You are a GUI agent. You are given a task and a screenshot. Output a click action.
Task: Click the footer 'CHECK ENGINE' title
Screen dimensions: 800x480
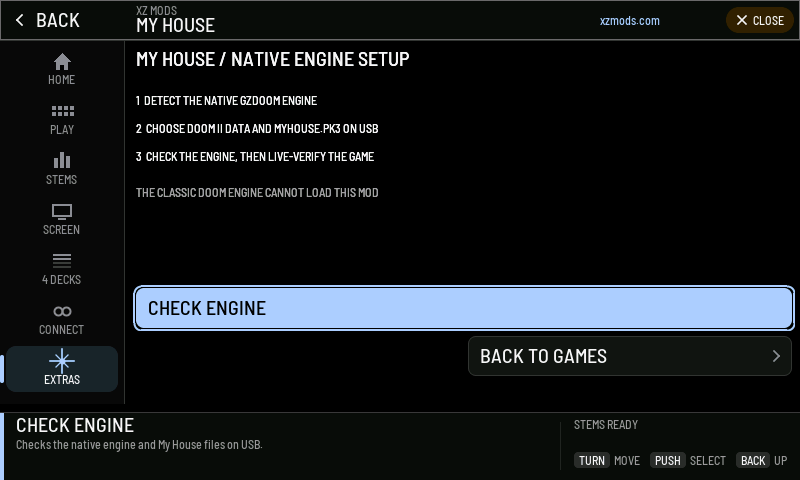[75, 425]
